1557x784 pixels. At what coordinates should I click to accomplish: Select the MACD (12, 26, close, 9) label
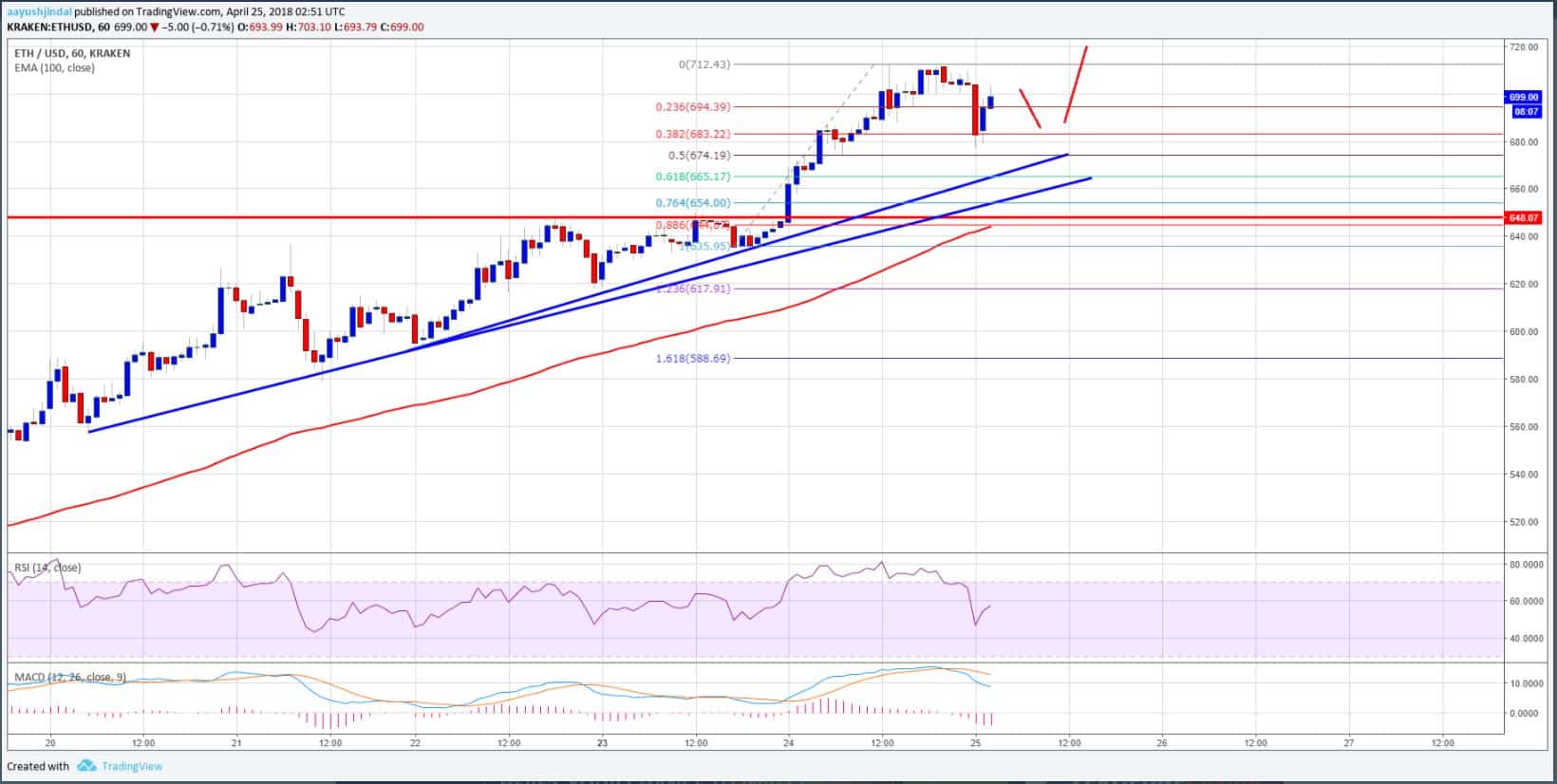click(69, 678)
